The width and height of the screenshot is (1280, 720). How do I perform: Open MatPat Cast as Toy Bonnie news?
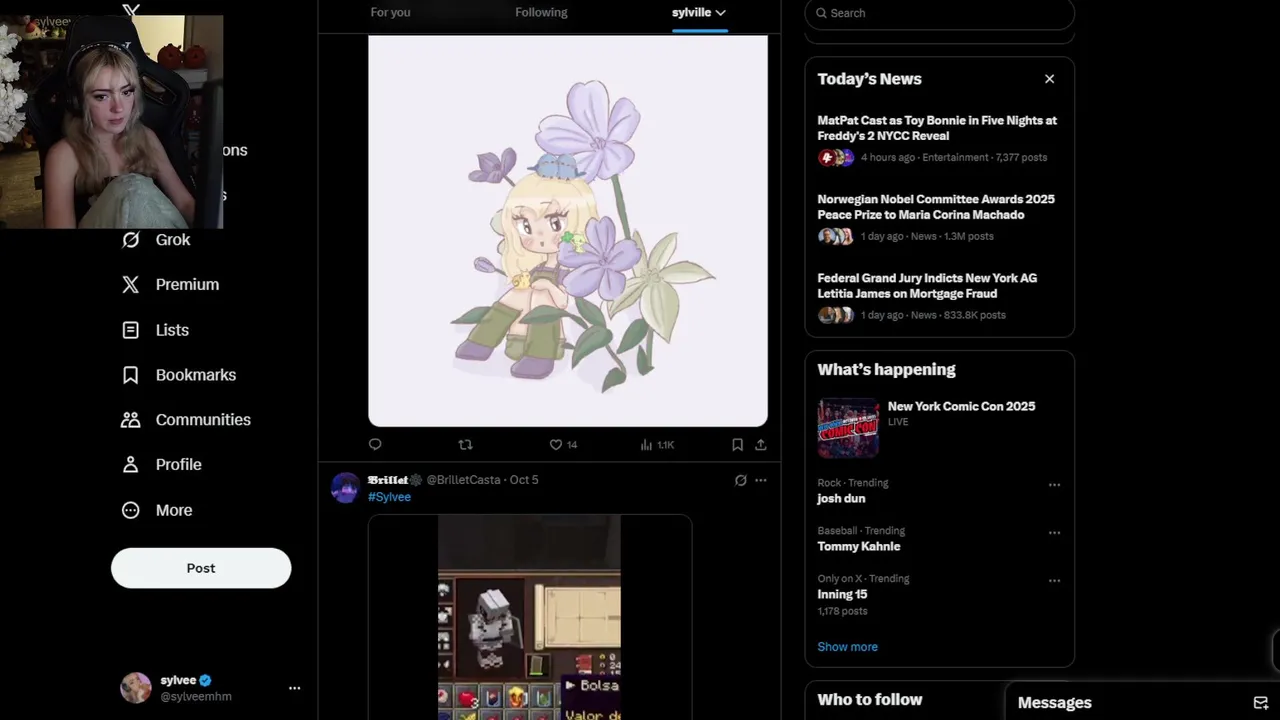937,128
